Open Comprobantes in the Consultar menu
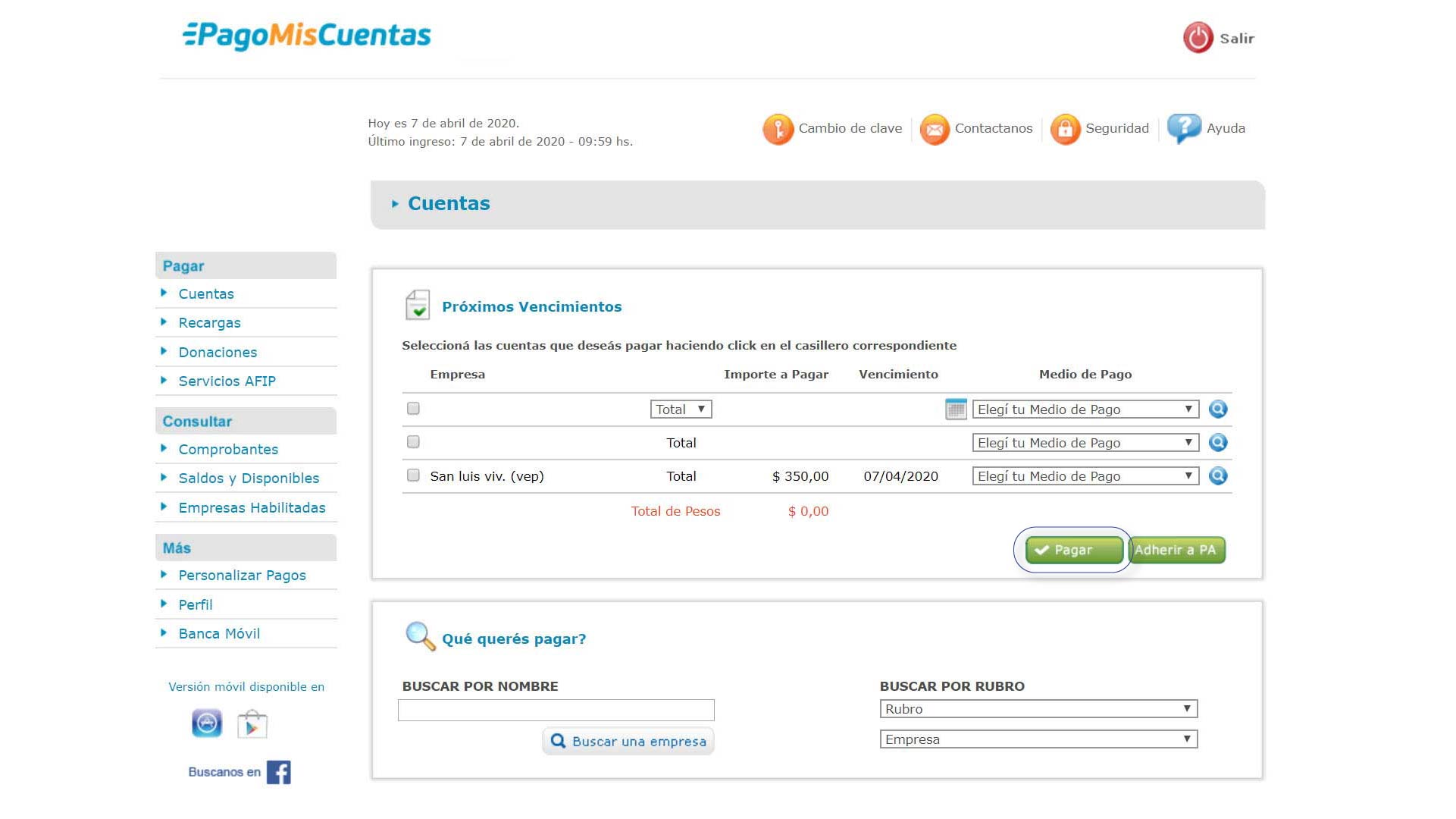 tap(228, 450)
